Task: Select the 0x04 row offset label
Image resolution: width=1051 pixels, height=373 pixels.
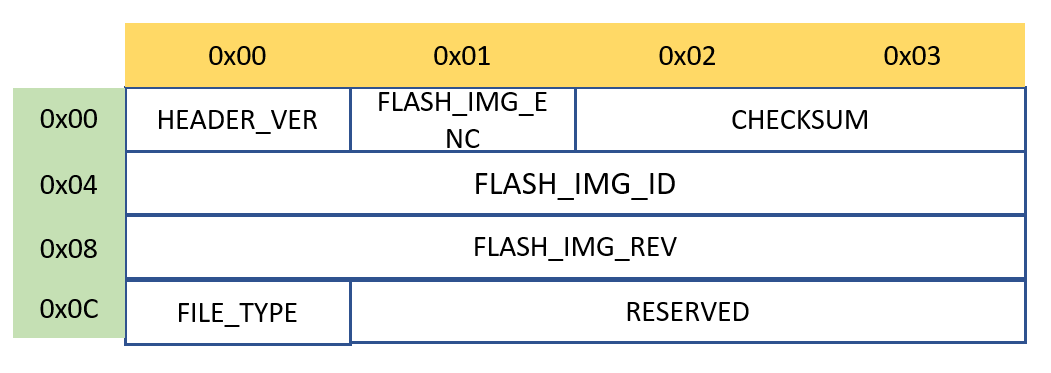Action: (69, 184)
